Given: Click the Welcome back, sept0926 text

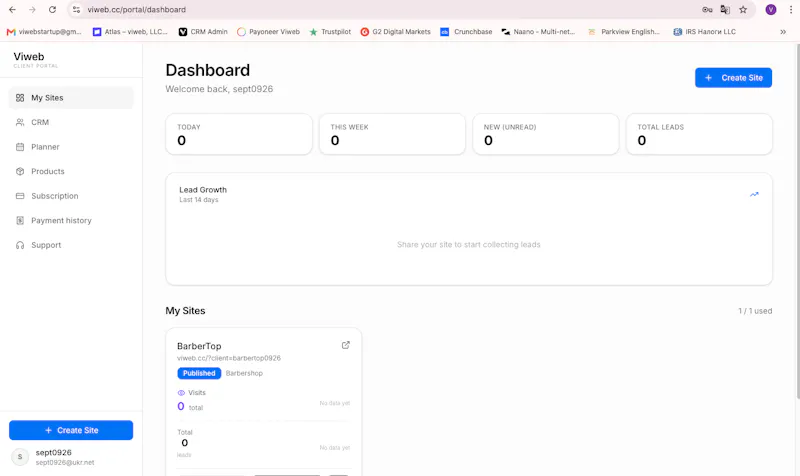Looking at the screenshot, I should coord(219,89).
